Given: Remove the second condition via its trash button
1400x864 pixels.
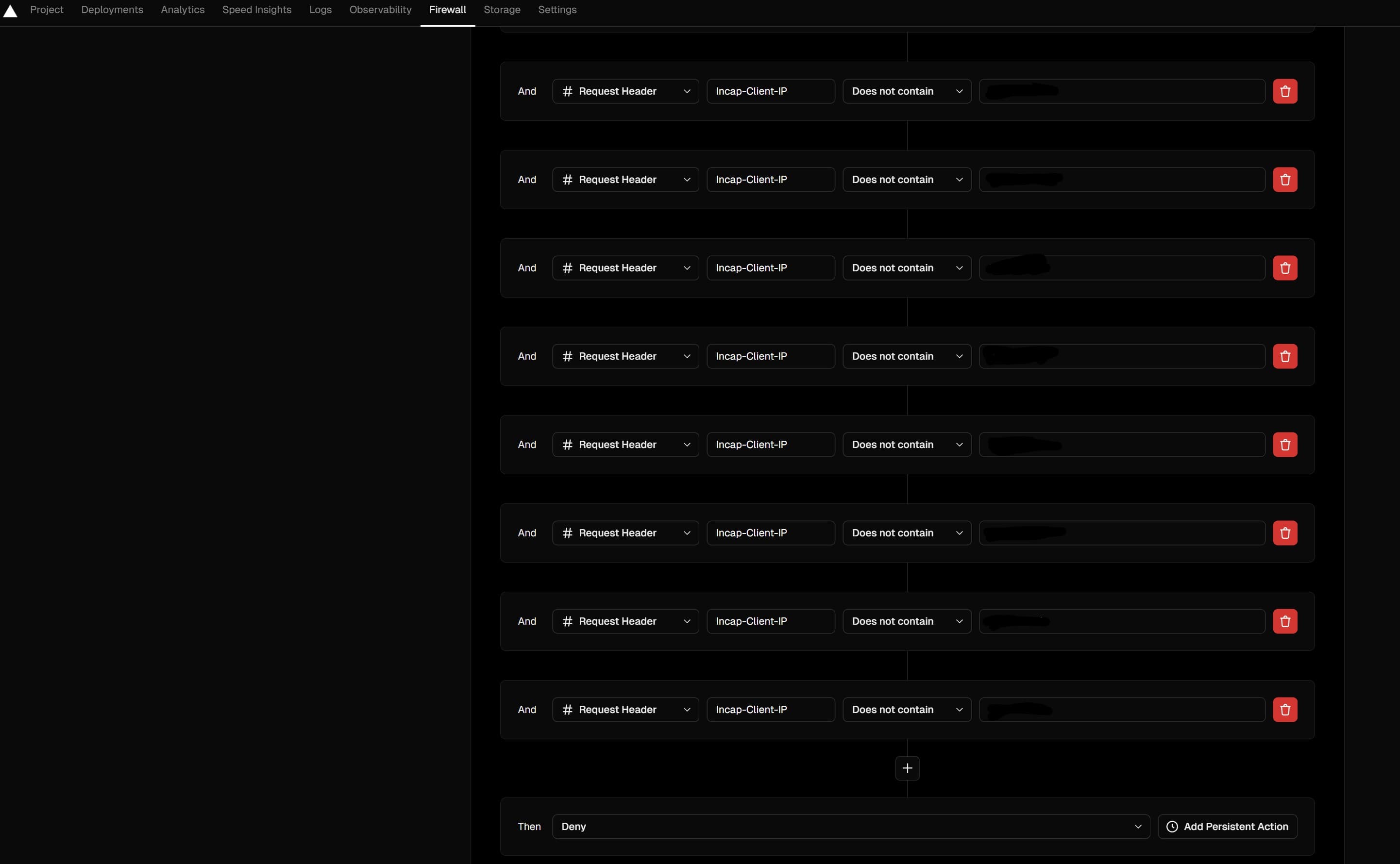Looking at the screenshot, I should (x=1284, y=180).
